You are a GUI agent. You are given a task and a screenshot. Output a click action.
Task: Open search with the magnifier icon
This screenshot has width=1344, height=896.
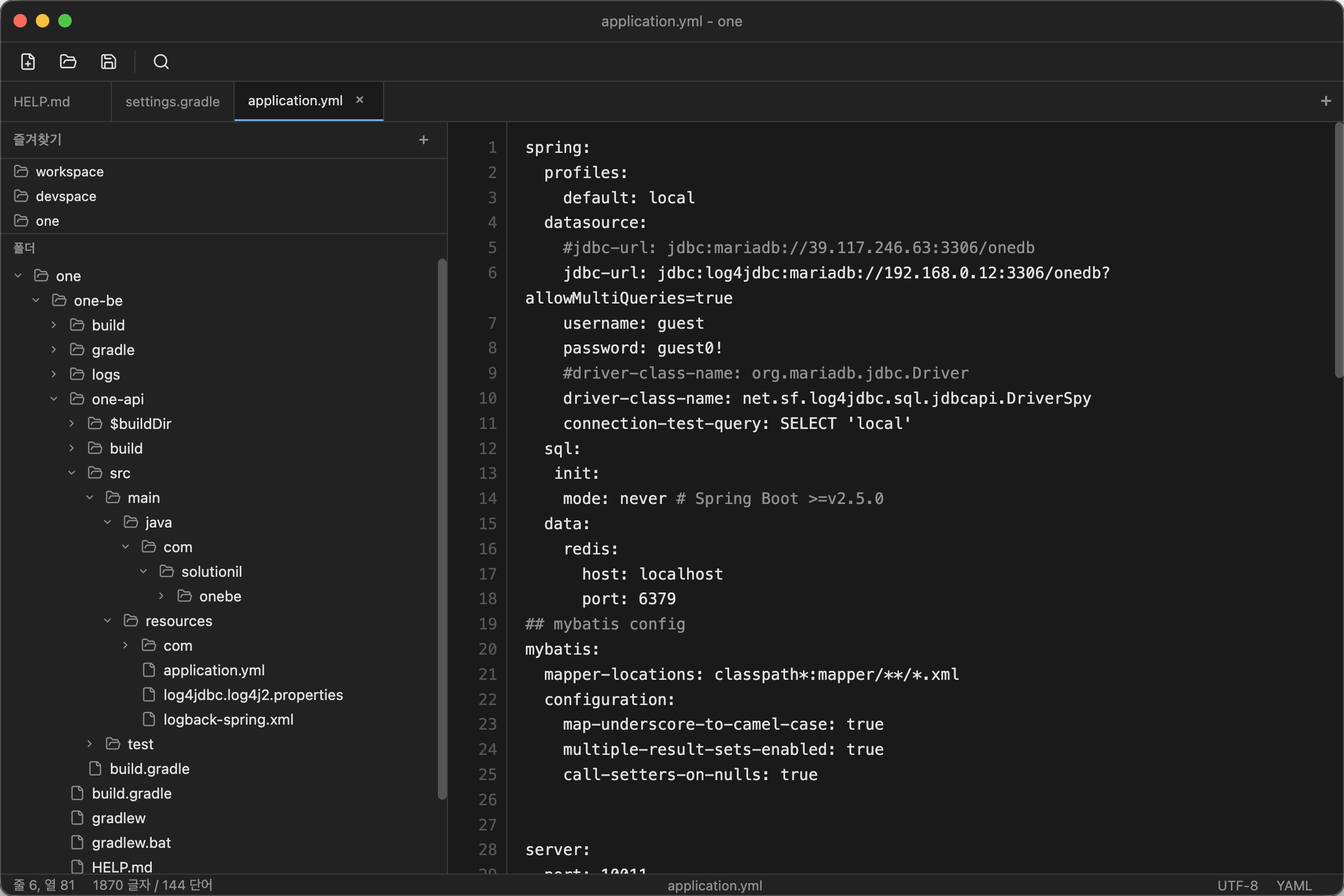point(161,61)
